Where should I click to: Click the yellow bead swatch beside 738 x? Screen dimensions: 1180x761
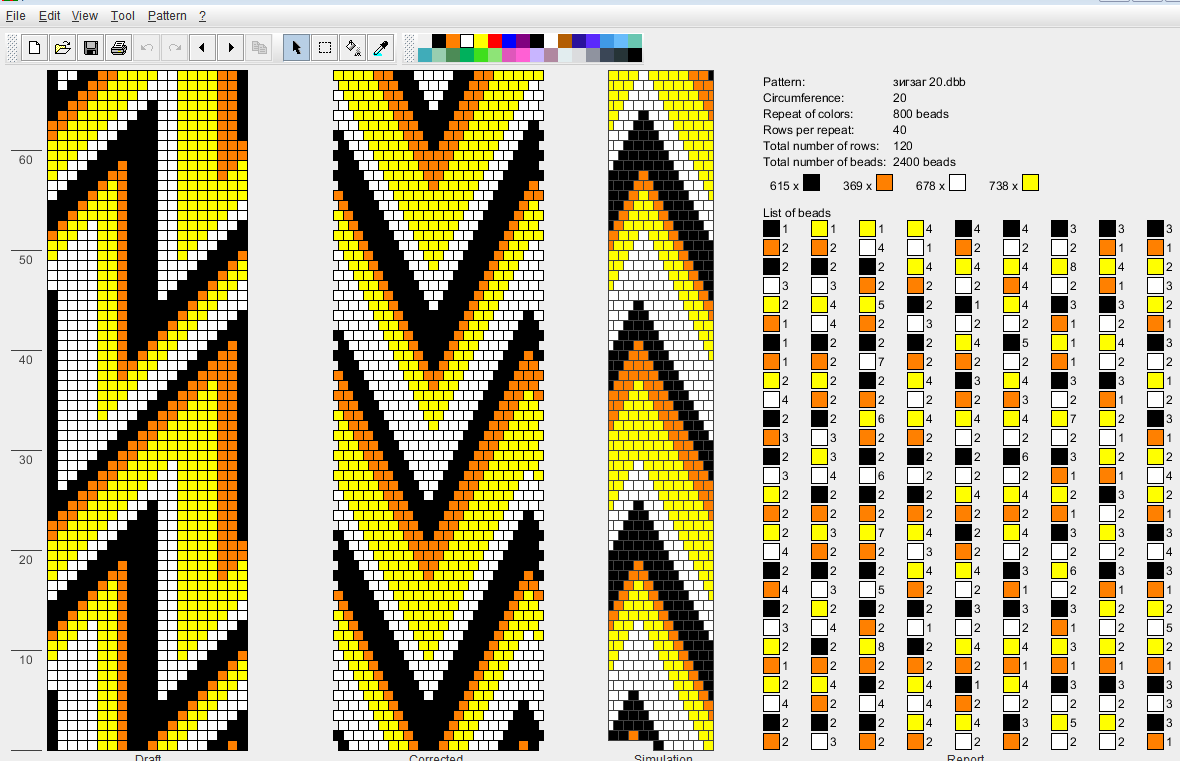(x=1030, y=183)
